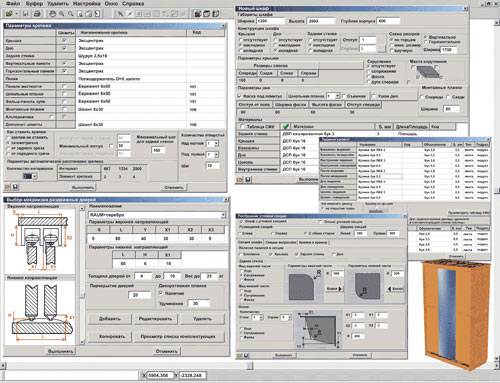Click the Высота cabinet height input field
Image resolution: width=500 pixels, height=383 pixels.
(x=320, y=21)
